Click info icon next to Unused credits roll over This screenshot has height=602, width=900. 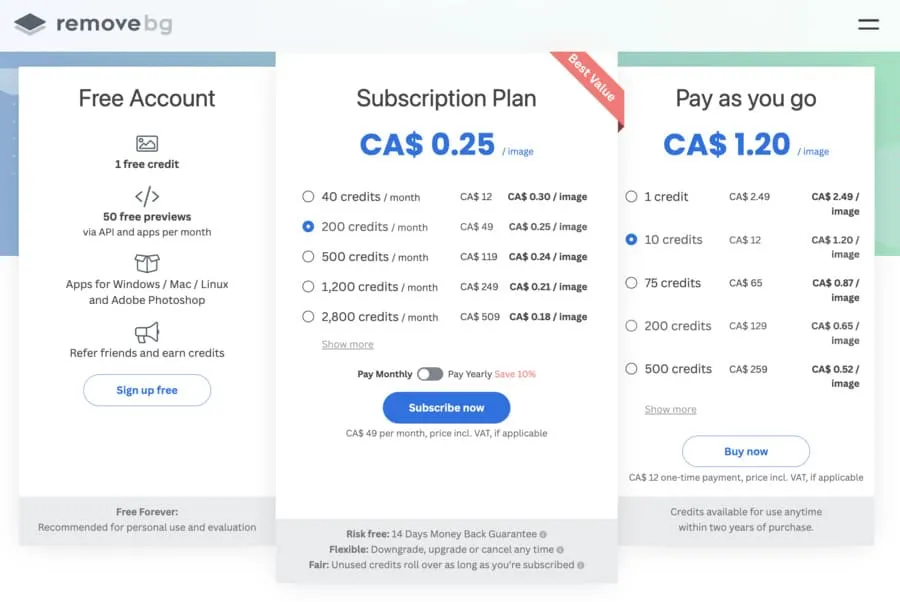pyautogui.click(x=580, y=565)
